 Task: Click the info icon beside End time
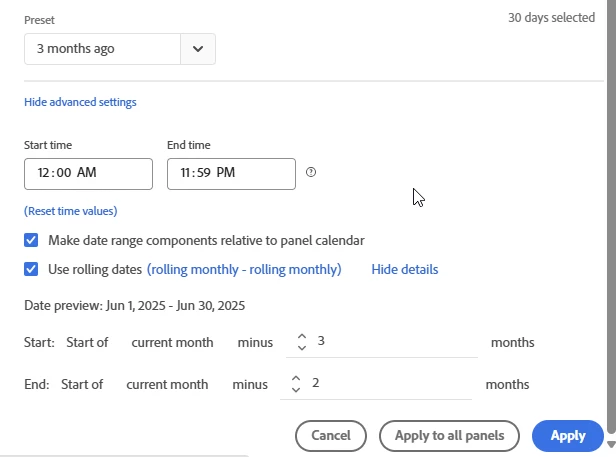tap(311, 172)
